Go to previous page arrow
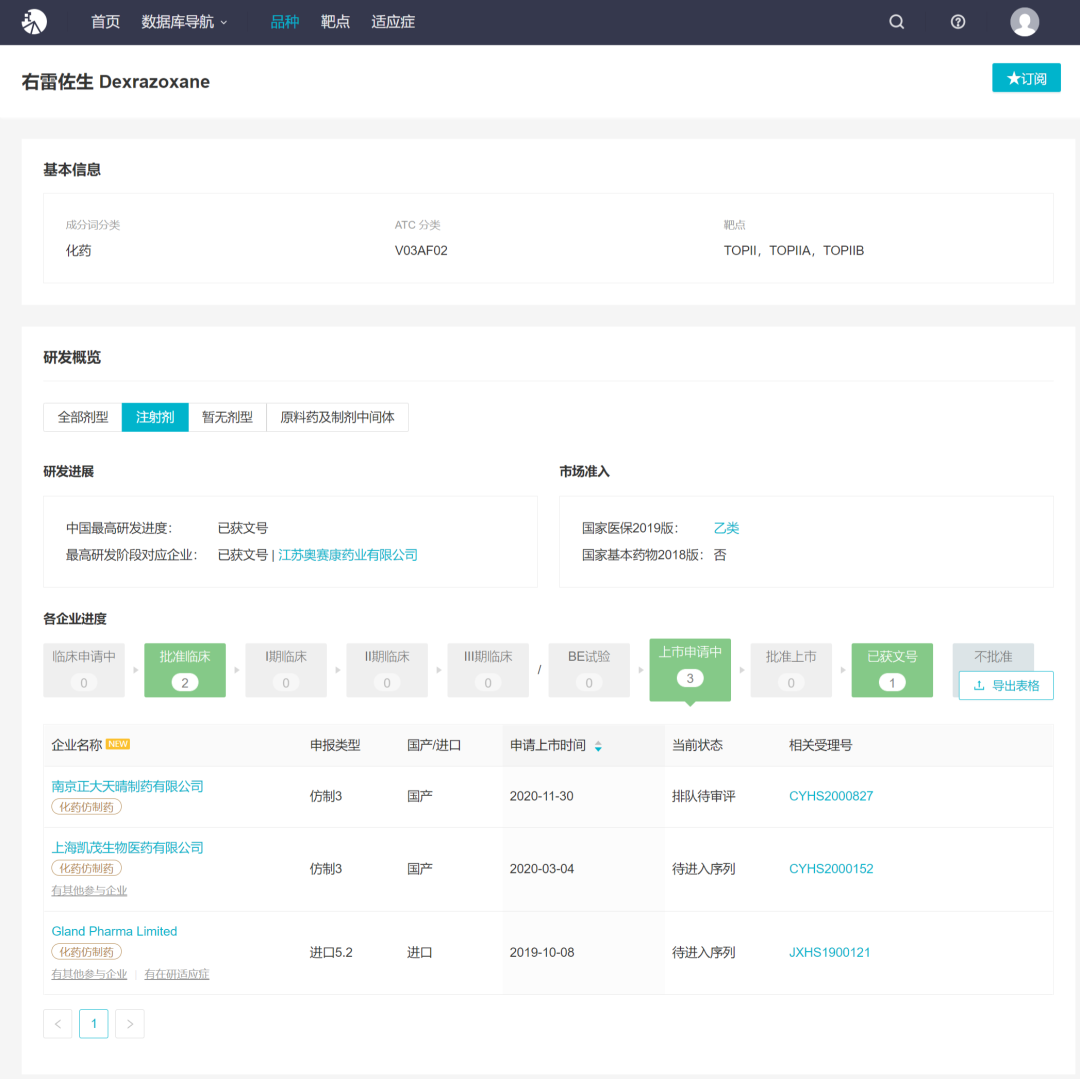 point(58,1024)
